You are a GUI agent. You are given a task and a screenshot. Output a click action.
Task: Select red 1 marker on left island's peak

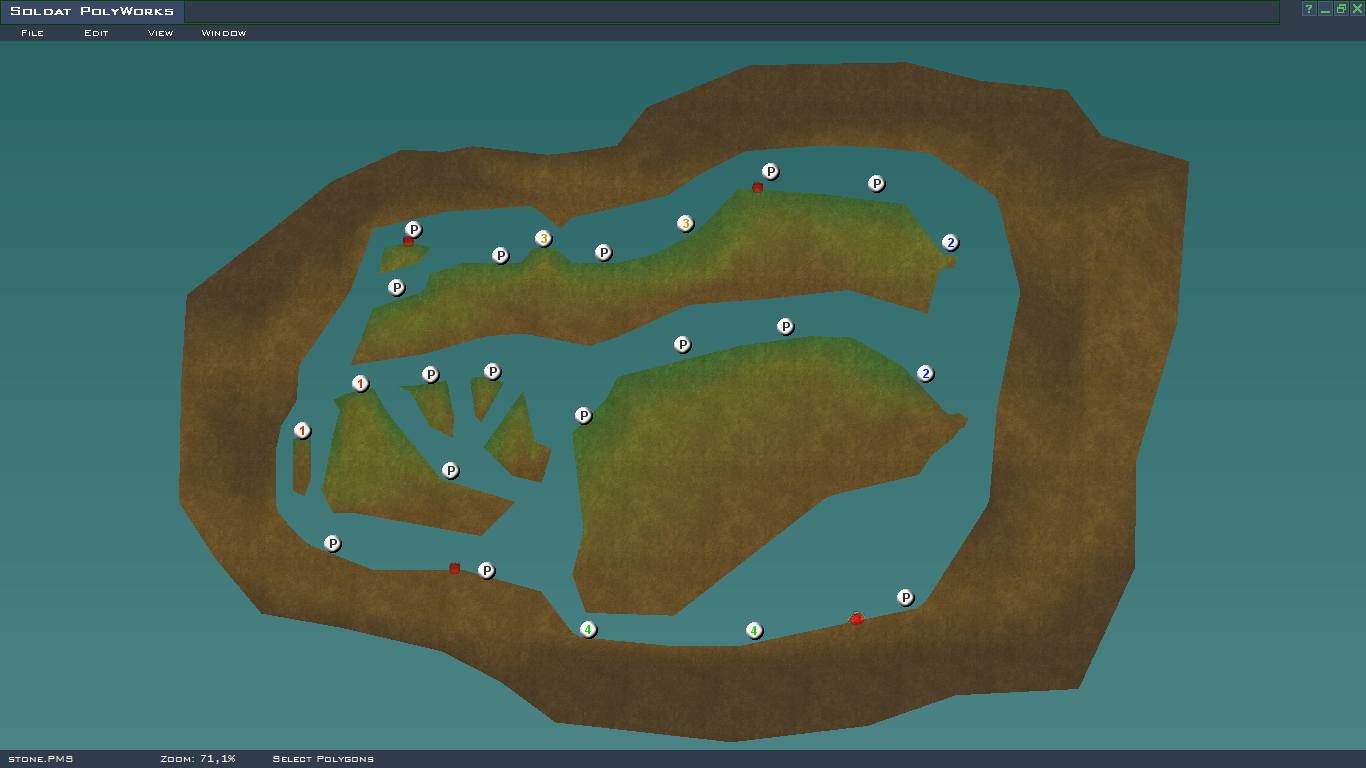click(x=361, y=384)
